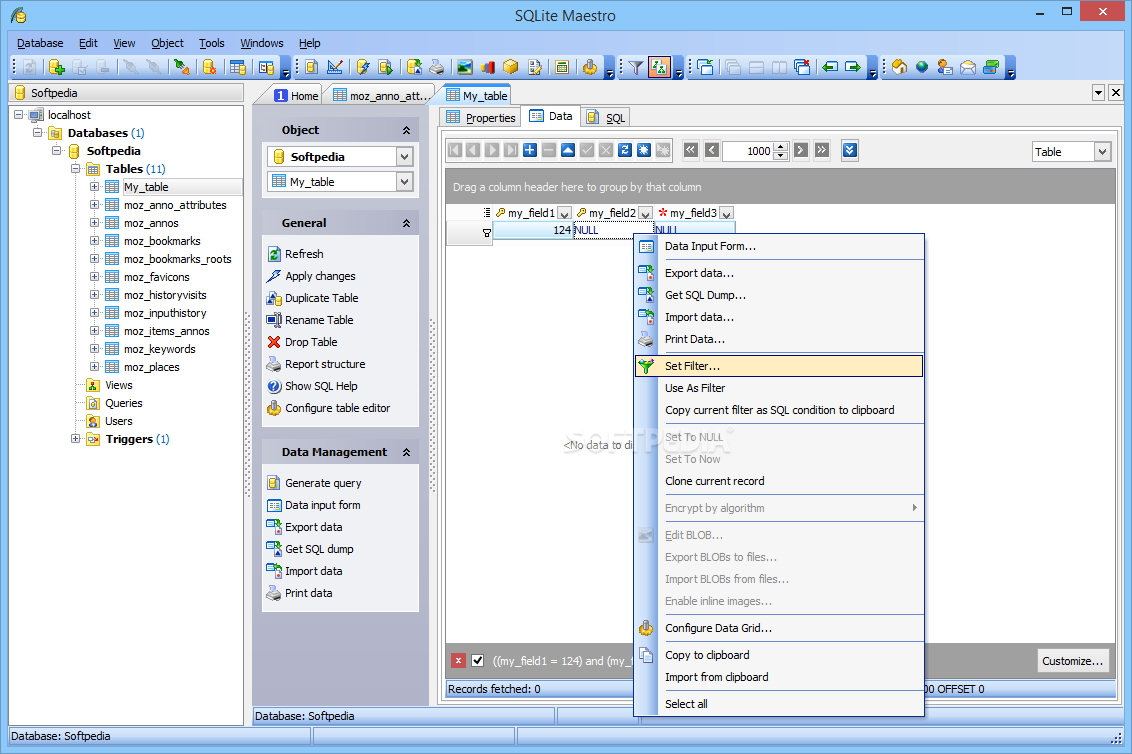Select Use As Filter in context menu
Screen dimensions: 1132x754
[x=779, y=389]
